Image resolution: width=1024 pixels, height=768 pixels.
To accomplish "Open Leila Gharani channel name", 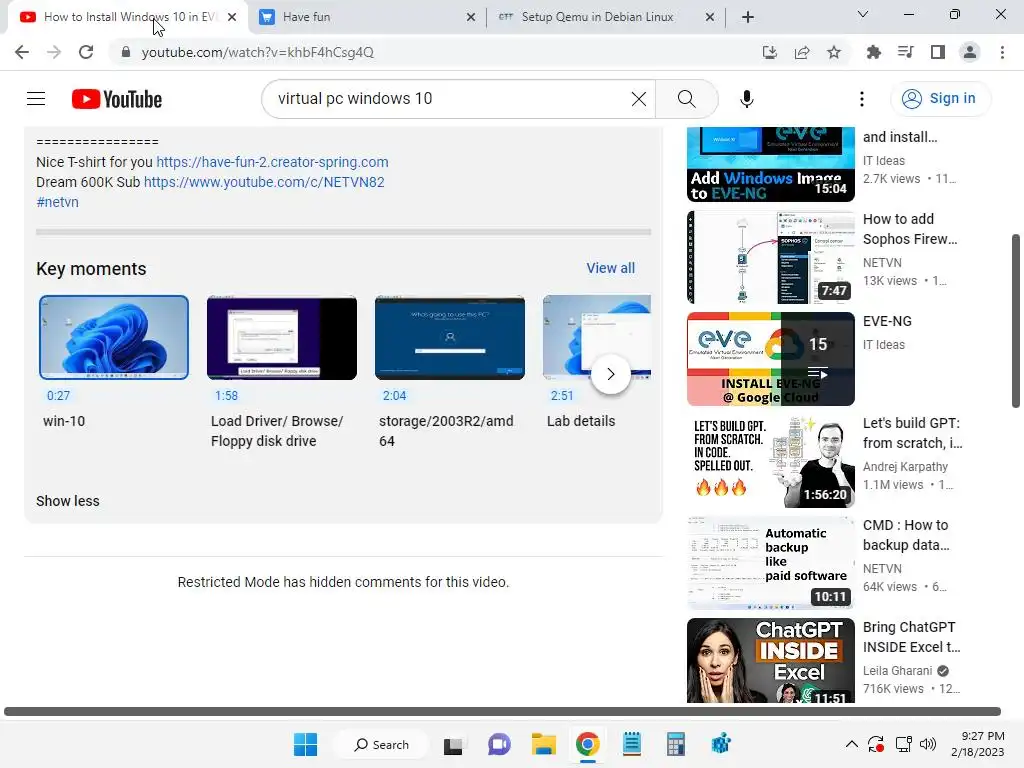I will click(x=897, y=671).
